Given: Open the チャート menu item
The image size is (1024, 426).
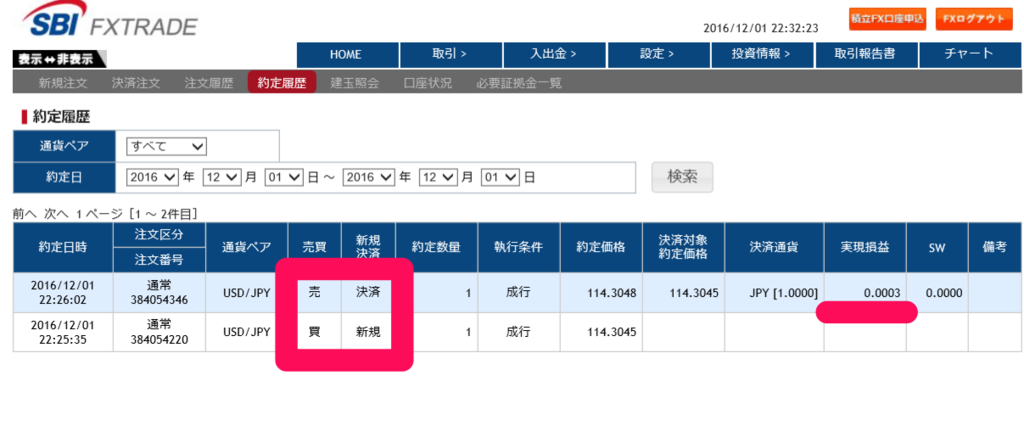Looking at the screenshot, I should click(970, 55).
